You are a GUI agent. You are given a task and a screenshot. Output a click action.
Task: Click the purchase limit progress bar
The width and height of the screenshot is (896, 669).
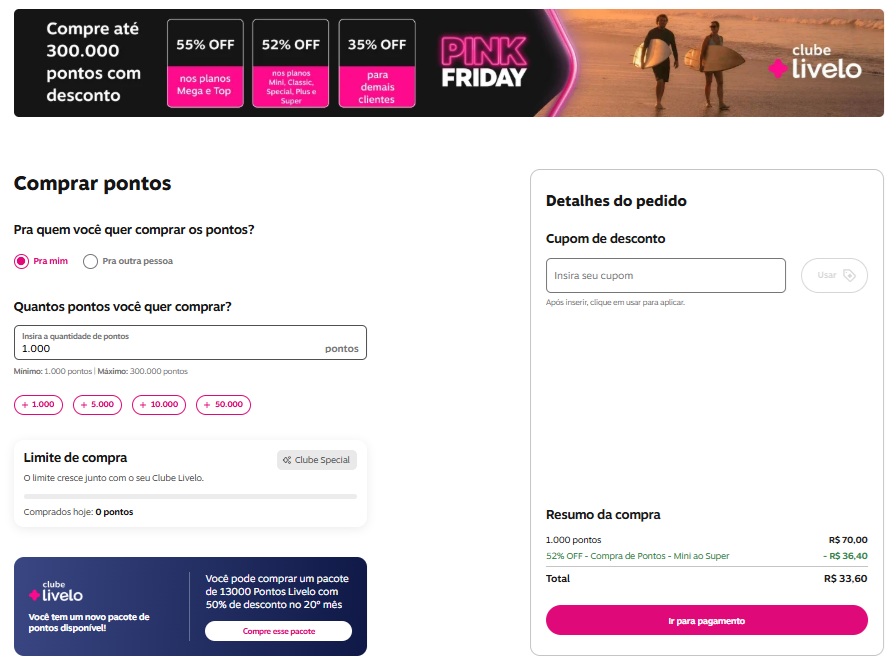[x=190, y=496]
